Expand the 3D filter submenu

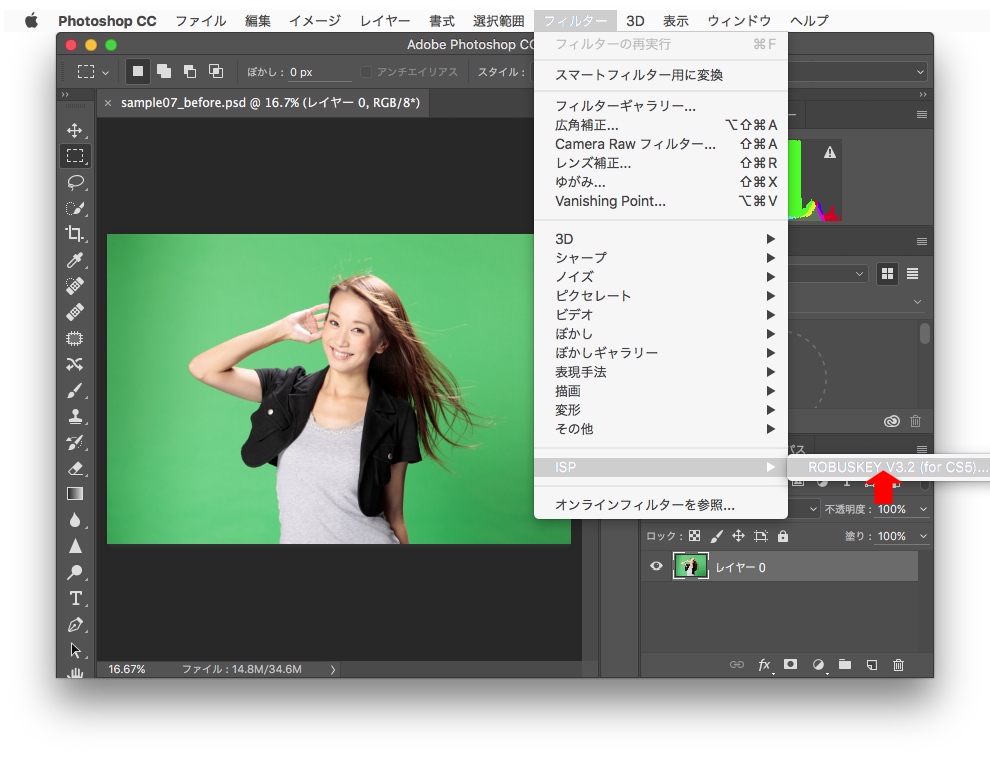pos(661,239)
